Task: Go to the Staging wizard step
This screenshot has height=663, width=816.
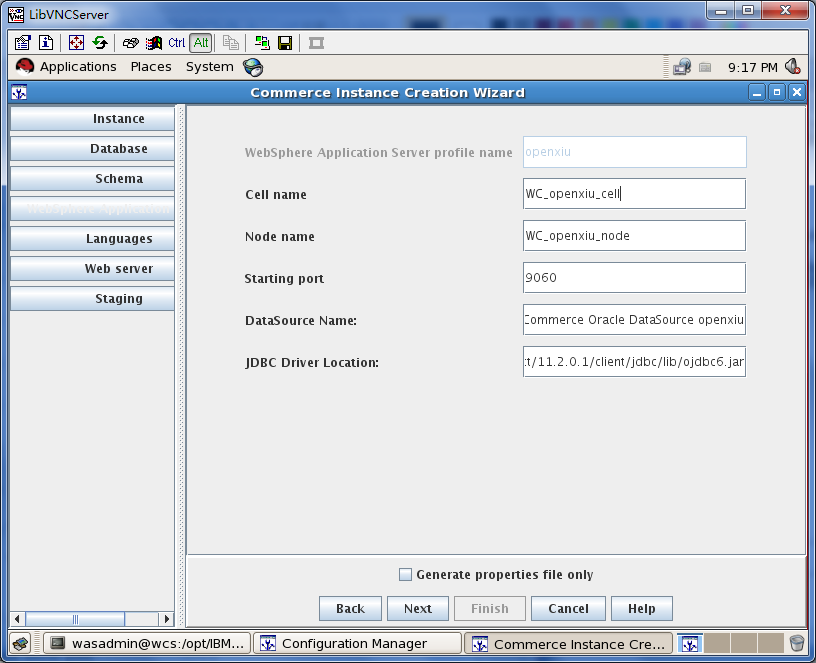Action: point(92,299)
